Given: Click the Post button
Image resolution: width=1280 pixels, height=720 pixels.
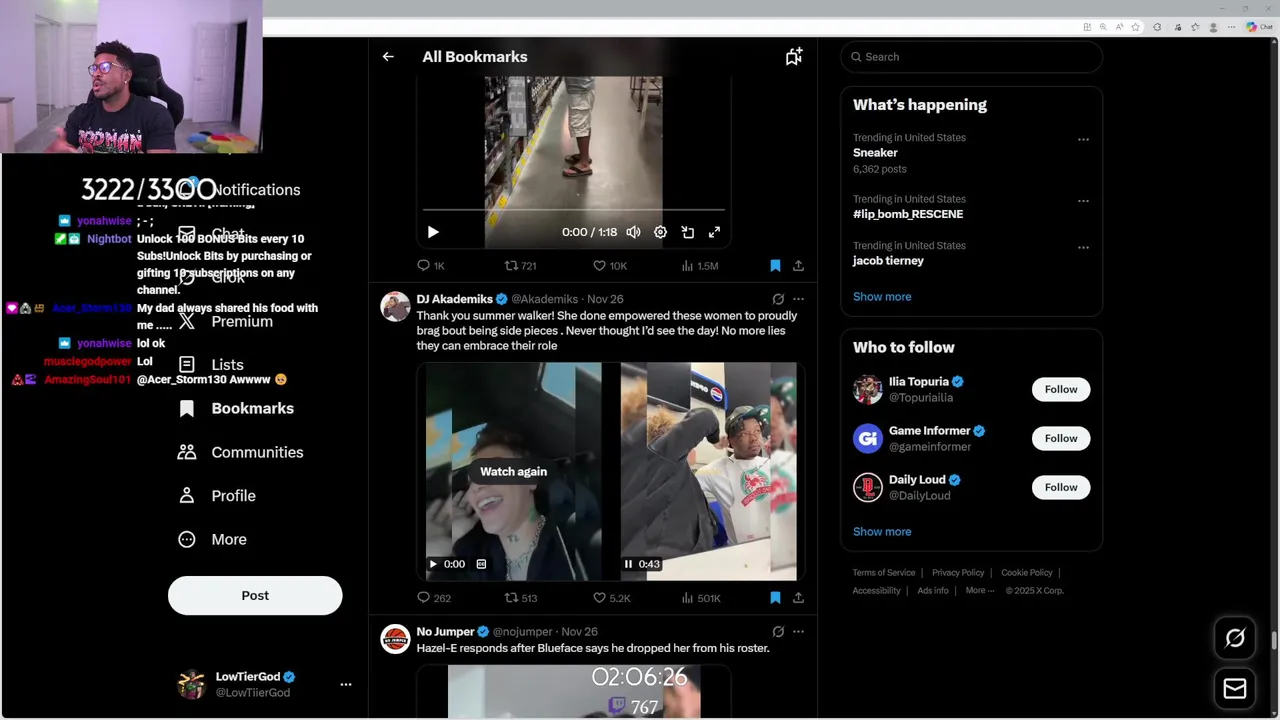Looking at the screenshot, I should coord(255,596).
